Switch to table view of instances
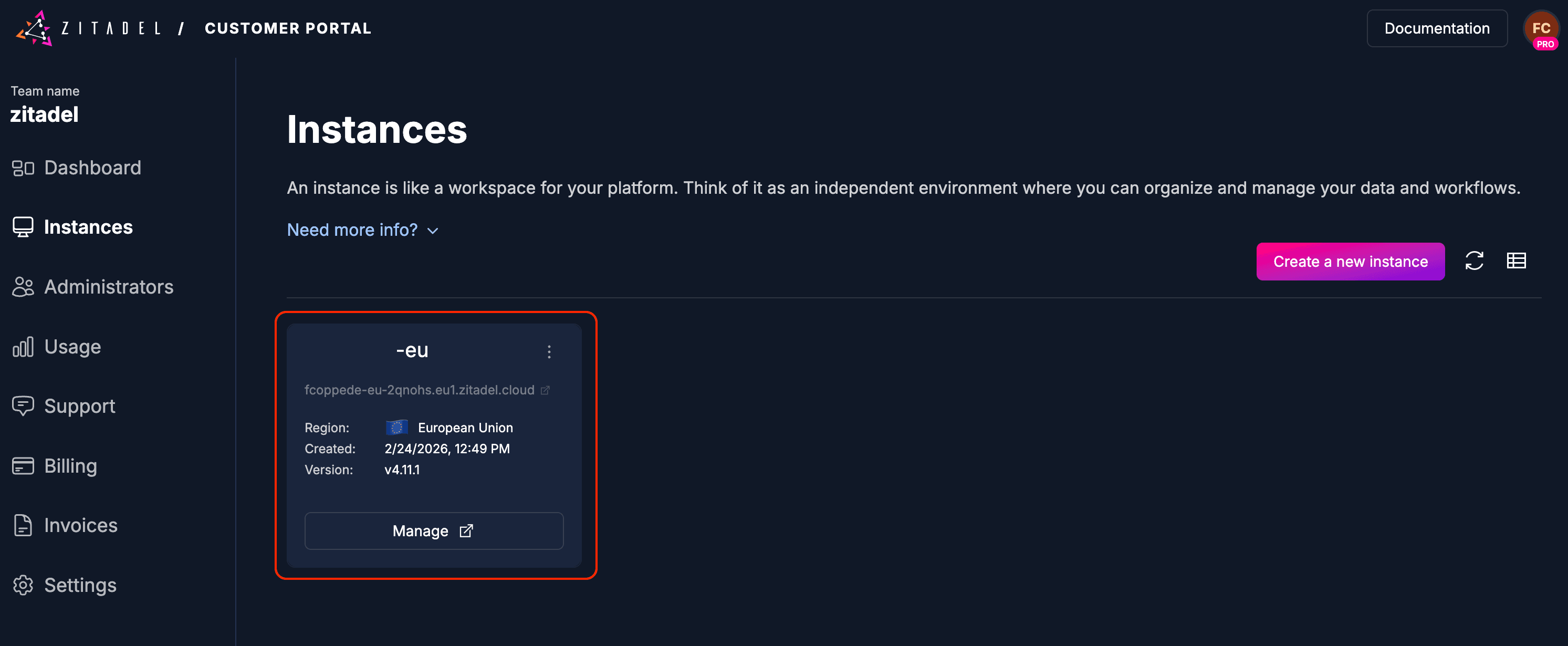This screenshot has width=1568, height=646. click(x=1516, y=261)
